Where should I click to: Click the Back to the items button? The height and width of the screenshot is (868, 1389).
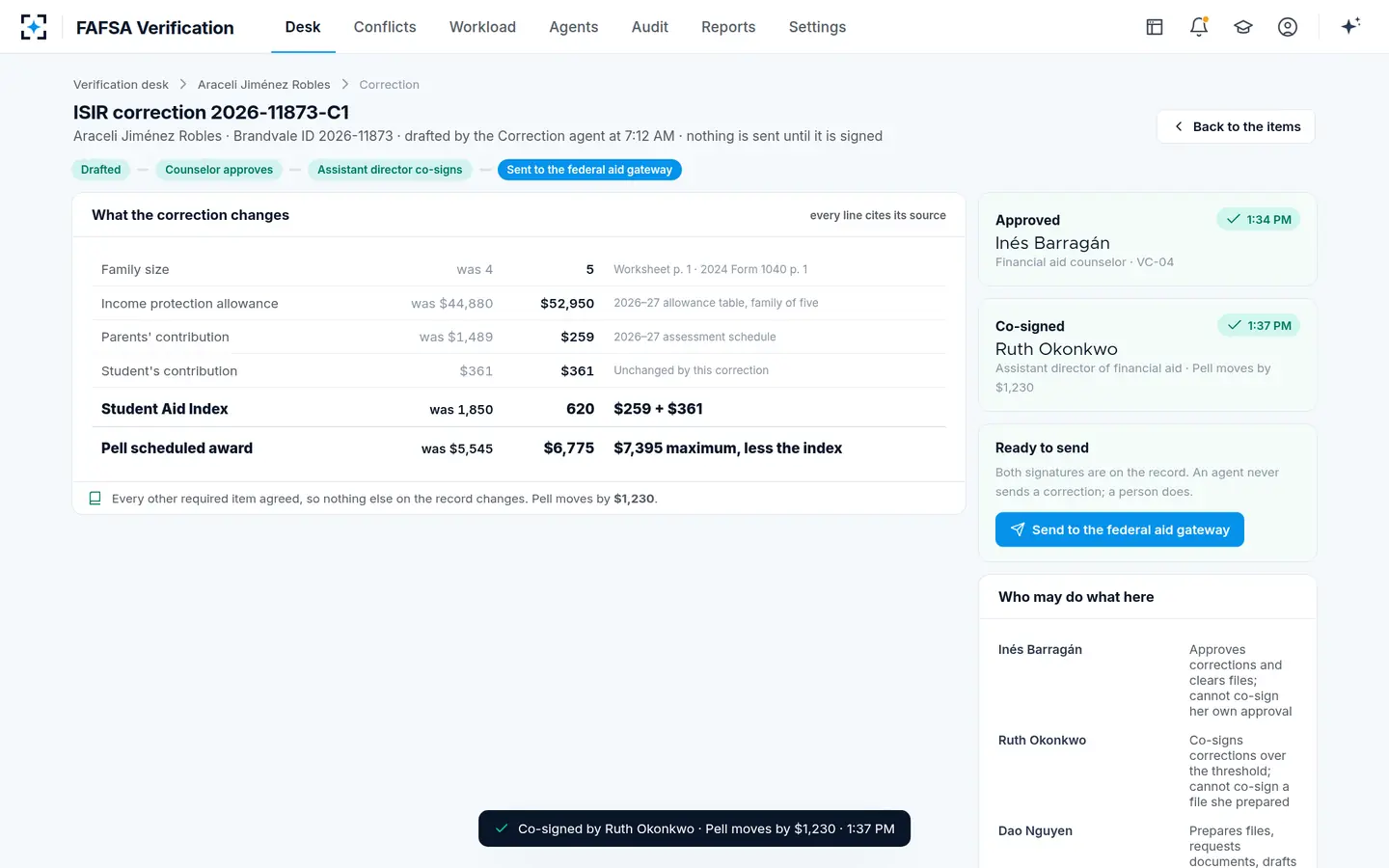point(1236,126)
